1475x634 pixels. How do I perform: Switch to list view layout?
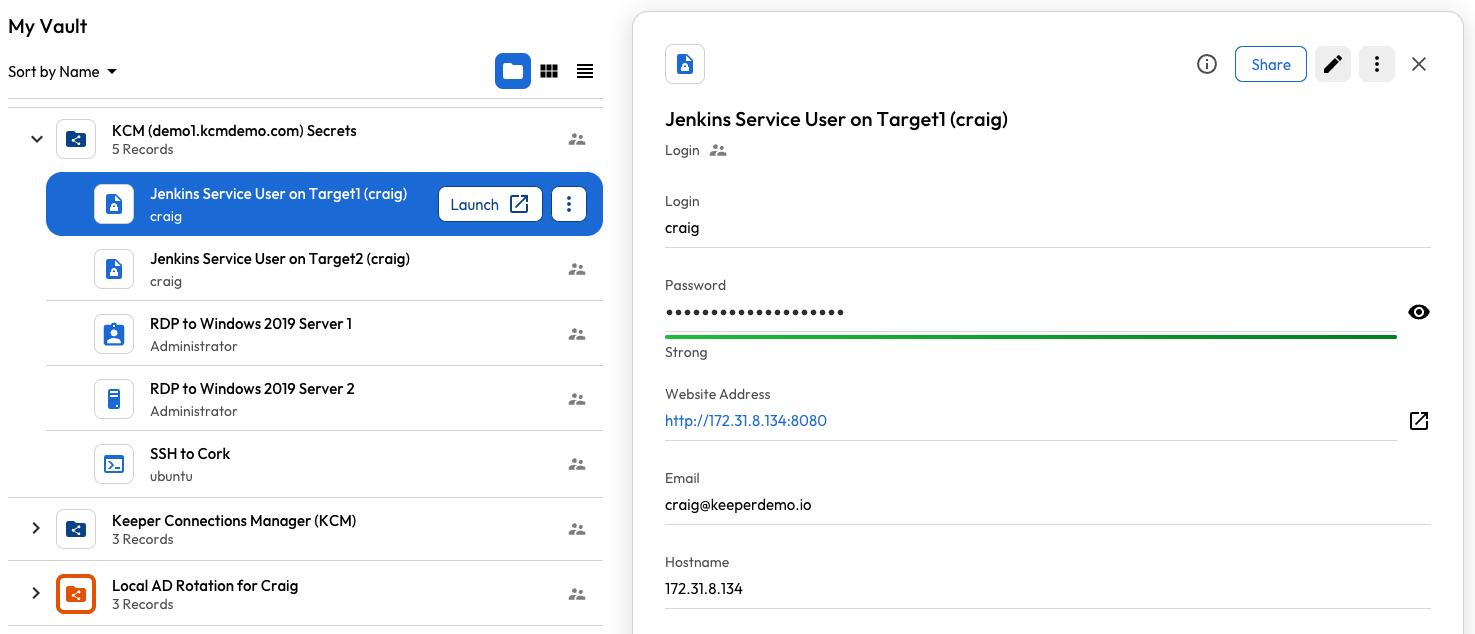click(585, 71)
